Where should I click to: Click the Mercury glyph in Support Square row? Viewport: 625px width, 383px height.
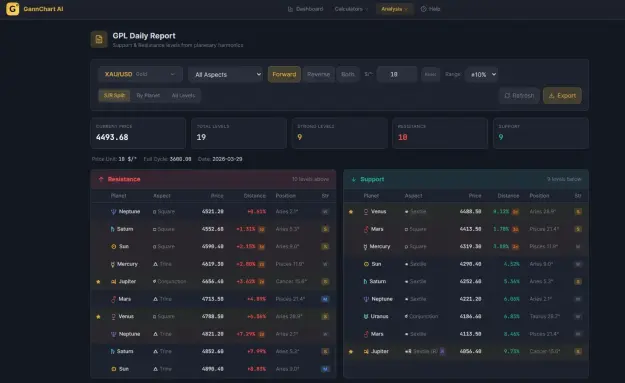pos(365,247)
